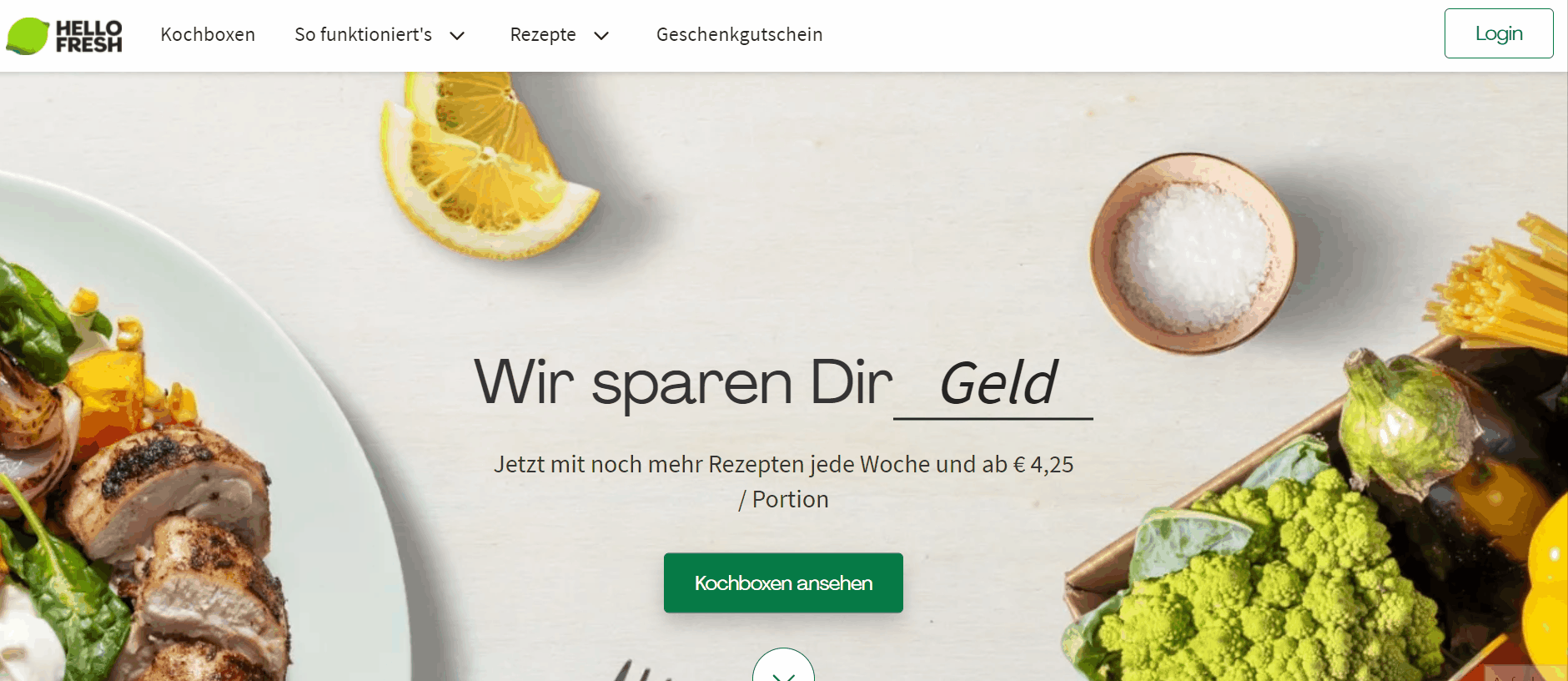Expand the chevron next to Rezepte
Image resolution: width=1568 pixels, height=681 pixels.
(601, 36)
